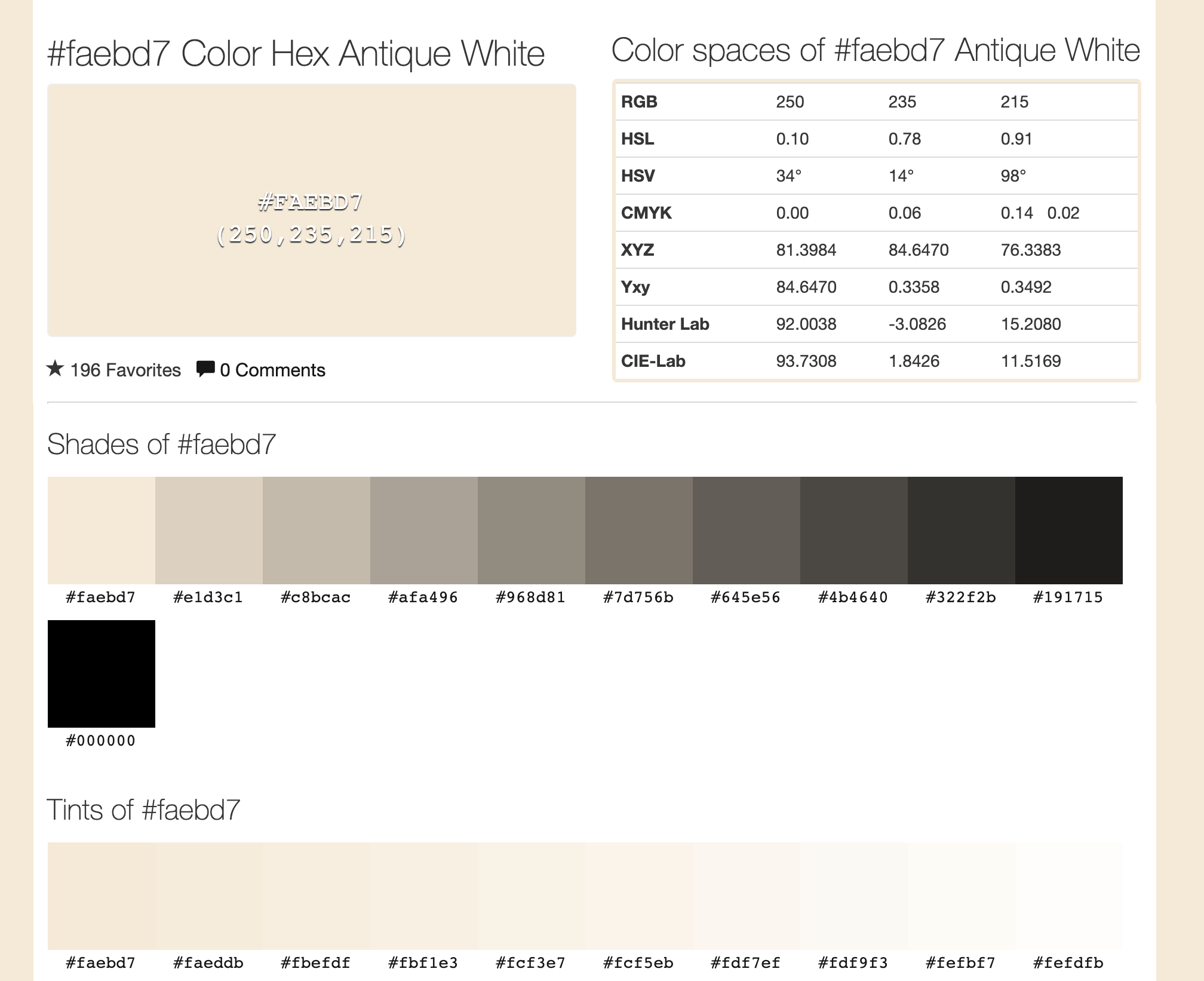Viewport: 1204px width, 981px height.
Task: Select the #191715 shade swatch
Action: click(1068, 530)
